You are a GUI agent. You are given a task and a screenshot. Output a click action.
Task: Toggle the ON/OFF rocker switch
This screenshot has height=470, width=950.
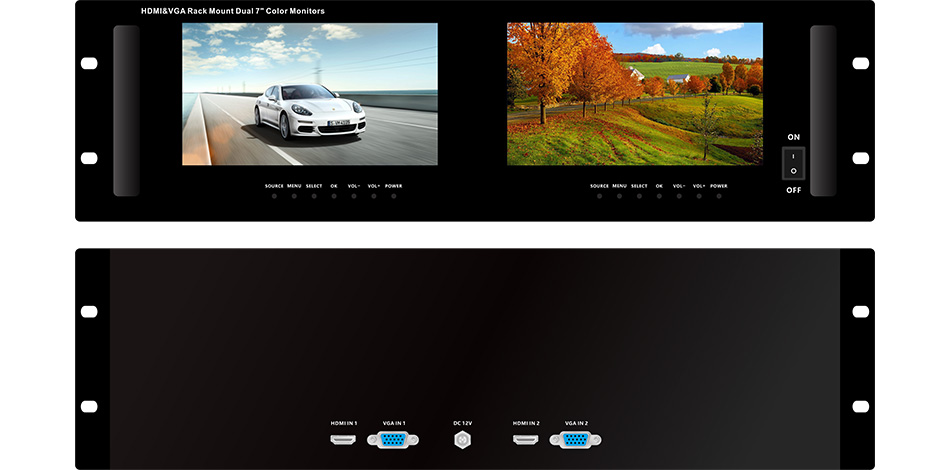click(x=793, y=163)
